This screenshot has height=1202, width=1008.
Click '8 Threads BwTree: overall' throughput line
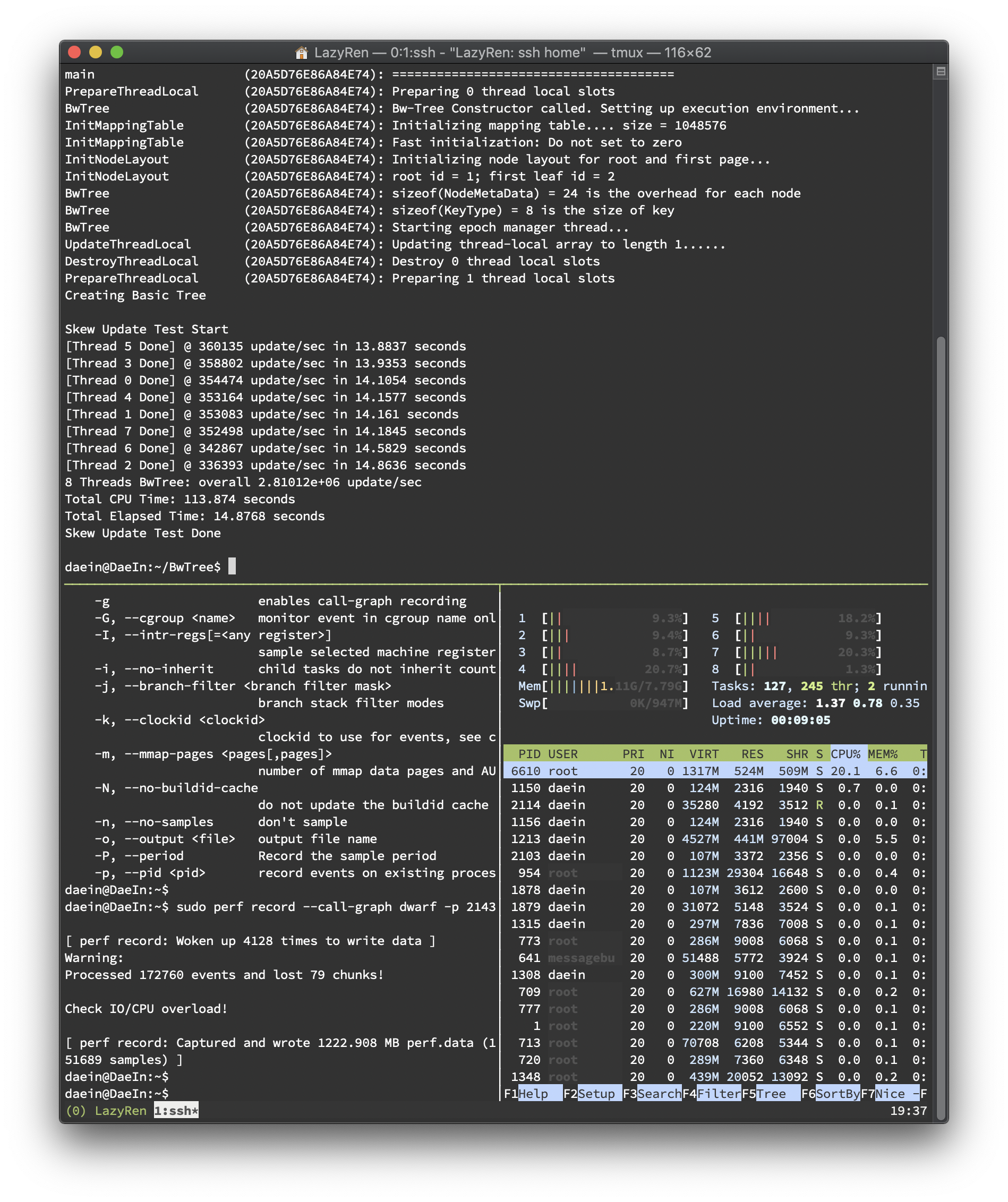243,482
